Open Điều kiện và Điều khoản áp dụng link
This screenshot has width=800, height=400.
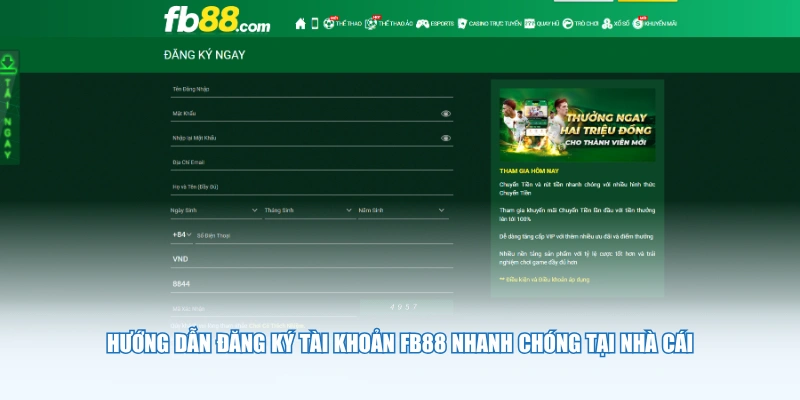click(544, 280)
